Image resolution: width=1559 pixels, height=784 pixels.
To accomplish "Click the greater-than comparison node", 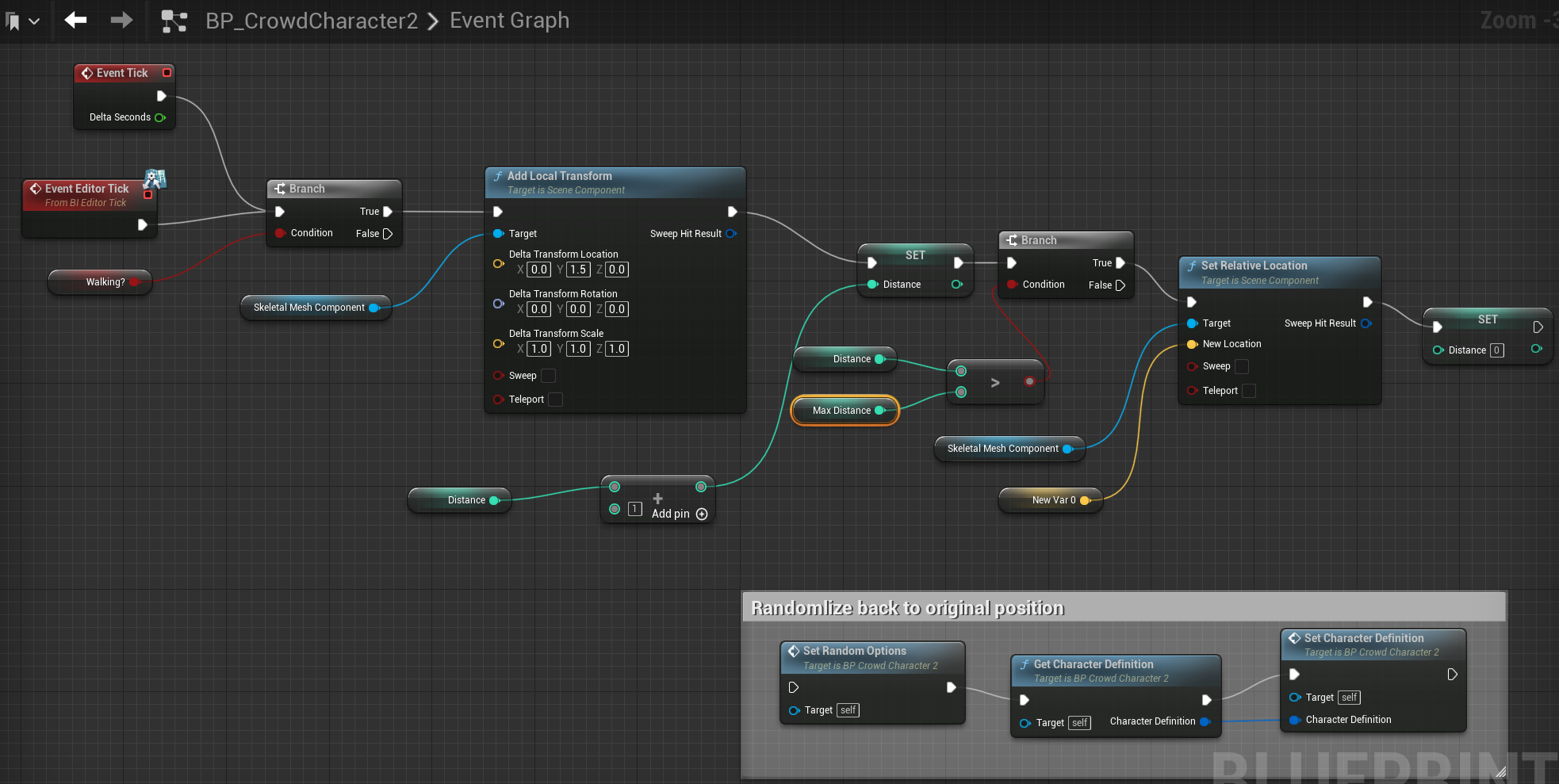I will click(x=994, y=383).
